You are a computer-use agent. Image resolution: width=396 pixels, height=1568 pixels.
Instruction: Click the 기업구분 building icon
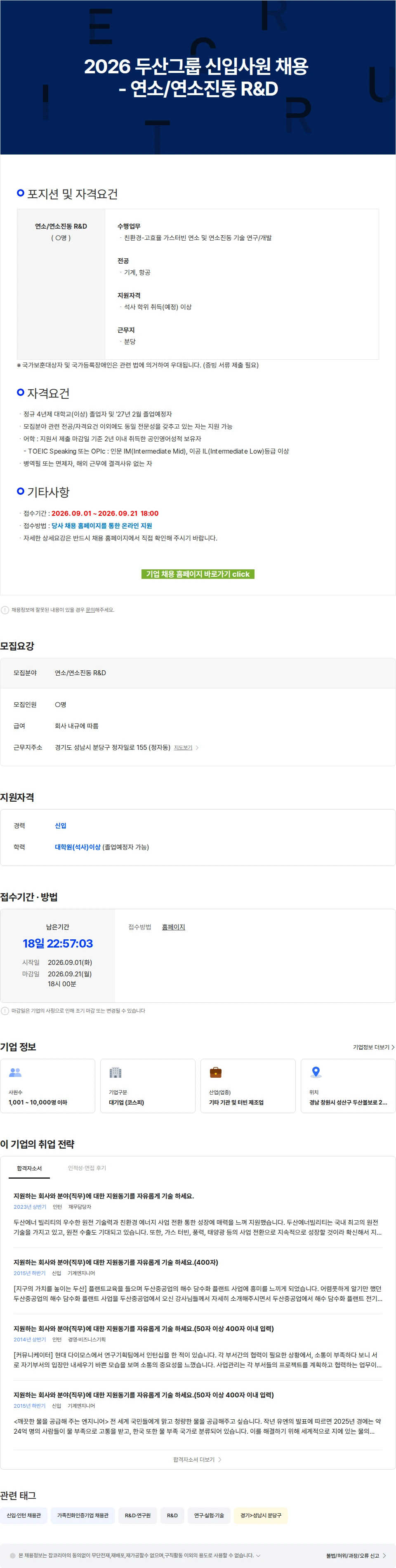(x=115, y=1072)
